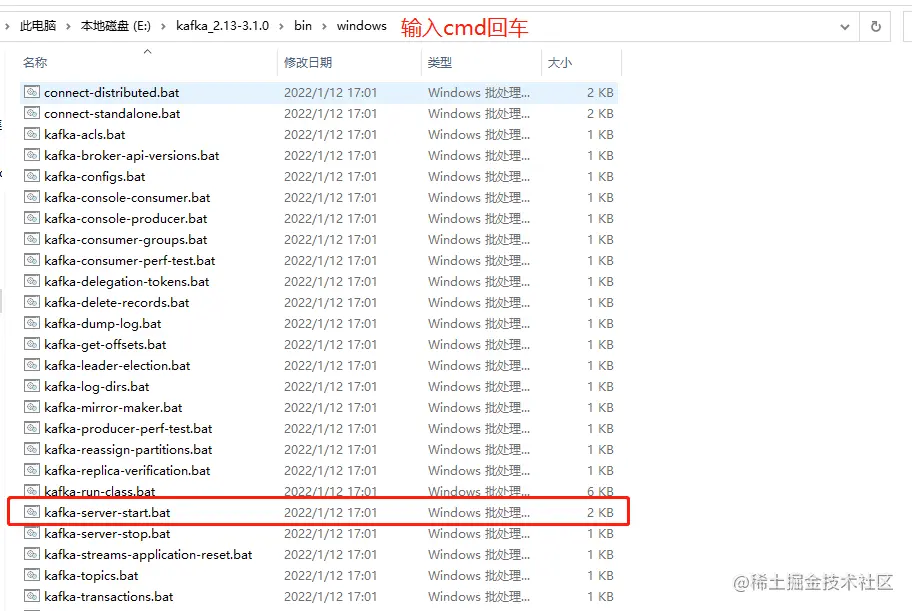Click the kafka-consumer-perf-test.bat file icon
The width and height of the screenshot is (912, 611).
(32, 260)
